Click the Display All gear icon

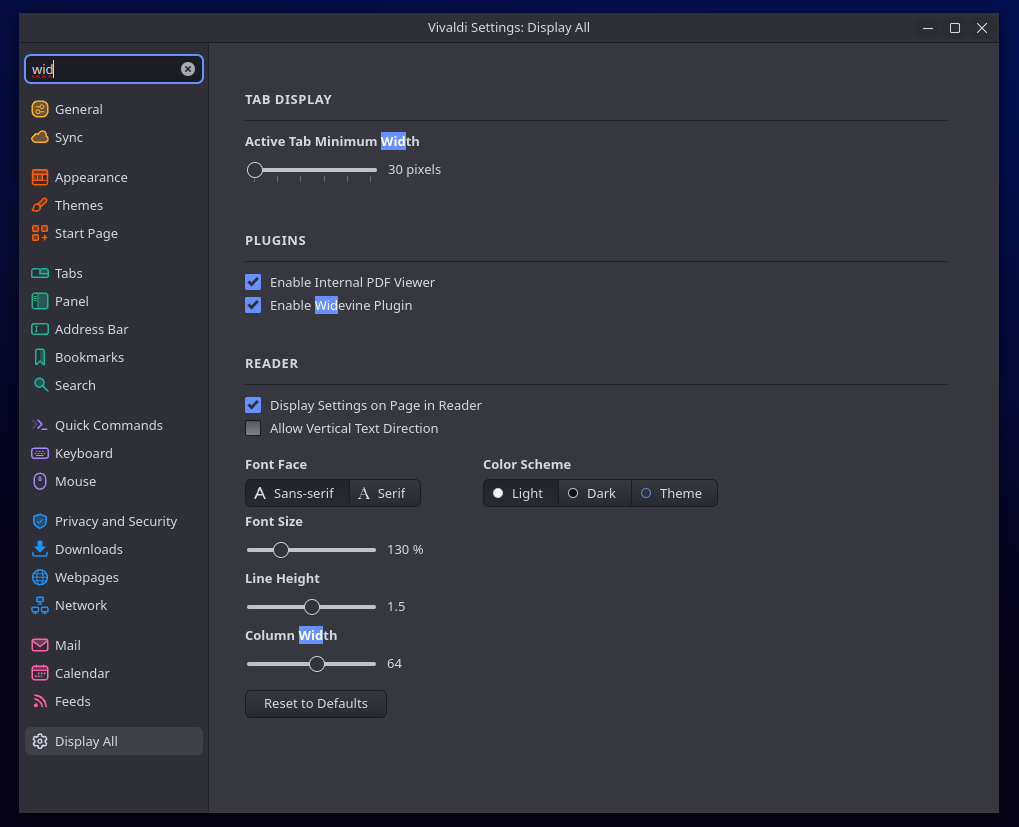click(x=40, y=742)
